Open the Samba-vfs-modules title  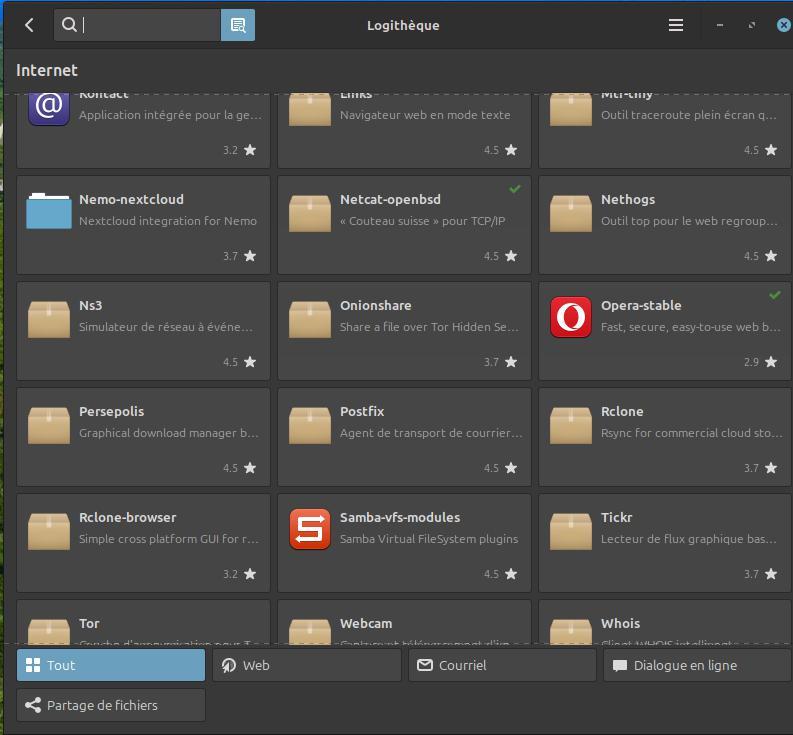point(400,517)
